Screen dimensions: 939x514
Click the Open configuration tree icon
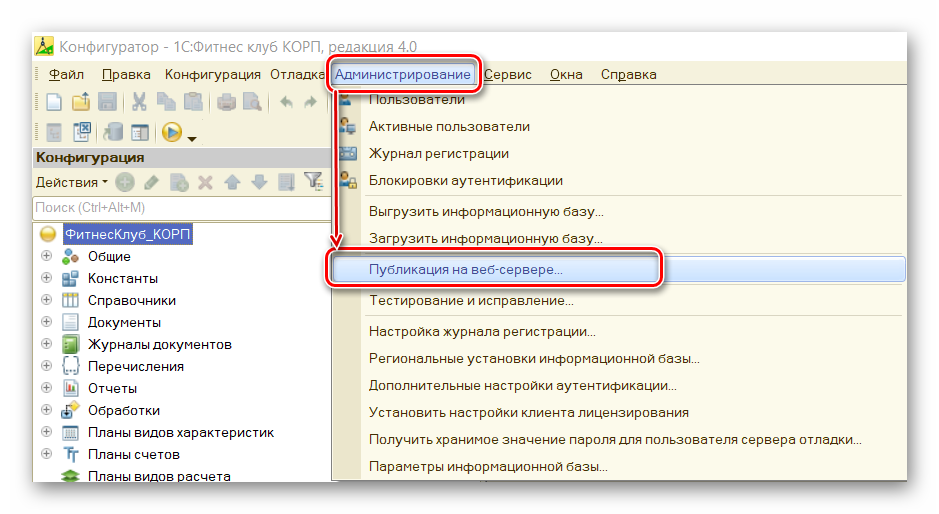pyautogui.click(x=54, y=132)
